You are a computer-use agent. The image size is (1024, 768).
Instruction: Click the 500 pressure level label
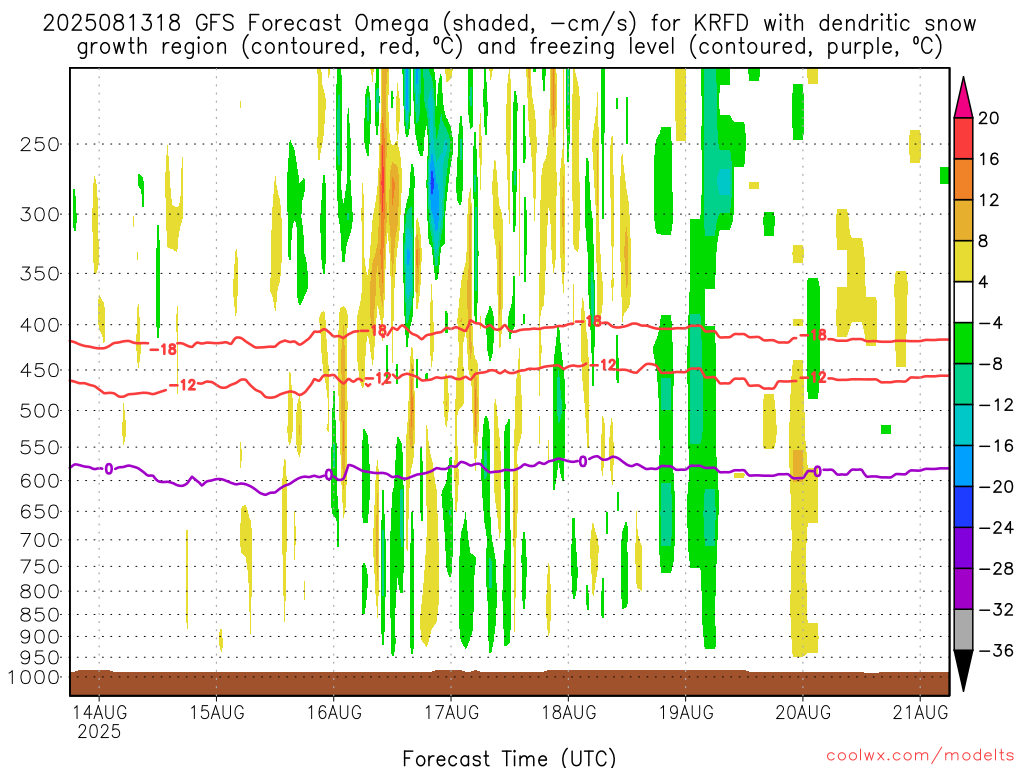tap(40, 411)
